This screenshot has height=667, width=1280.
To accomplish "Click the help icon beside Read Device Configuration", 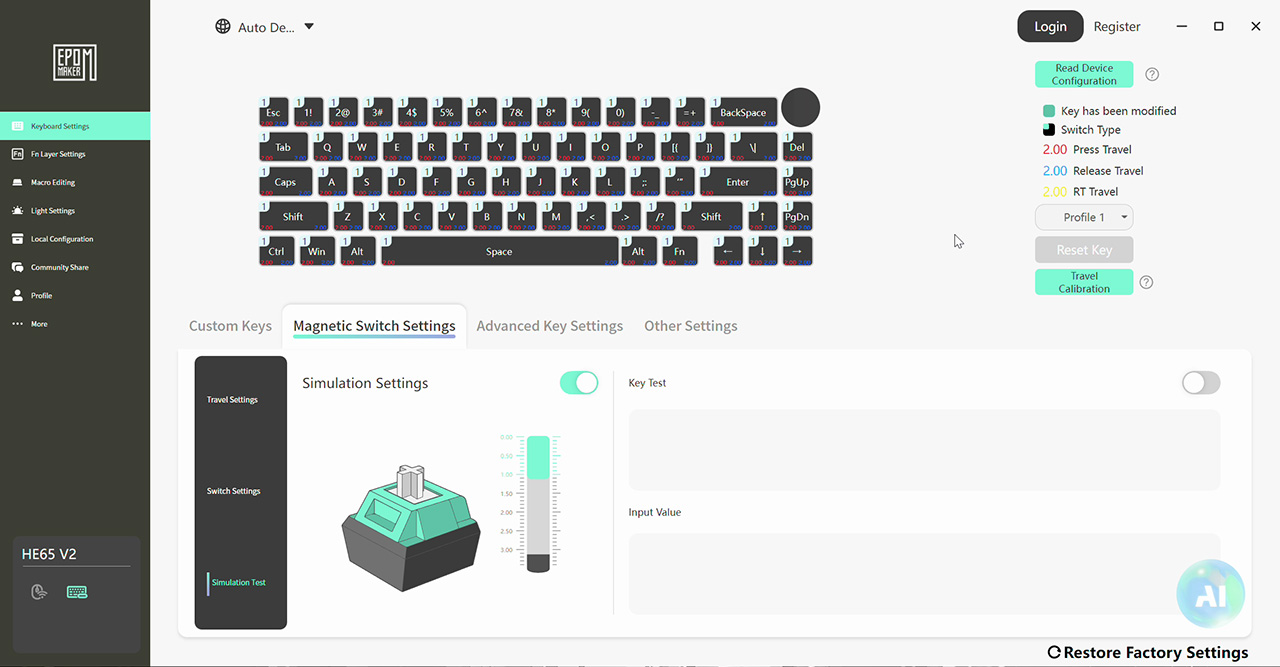I will 1152,74.
